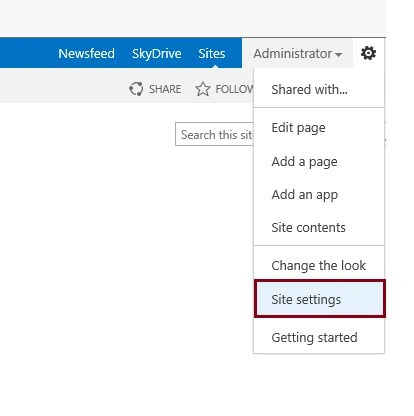Select Shared with... menu entry
This screenshot has width=414, height=416.
319,89
